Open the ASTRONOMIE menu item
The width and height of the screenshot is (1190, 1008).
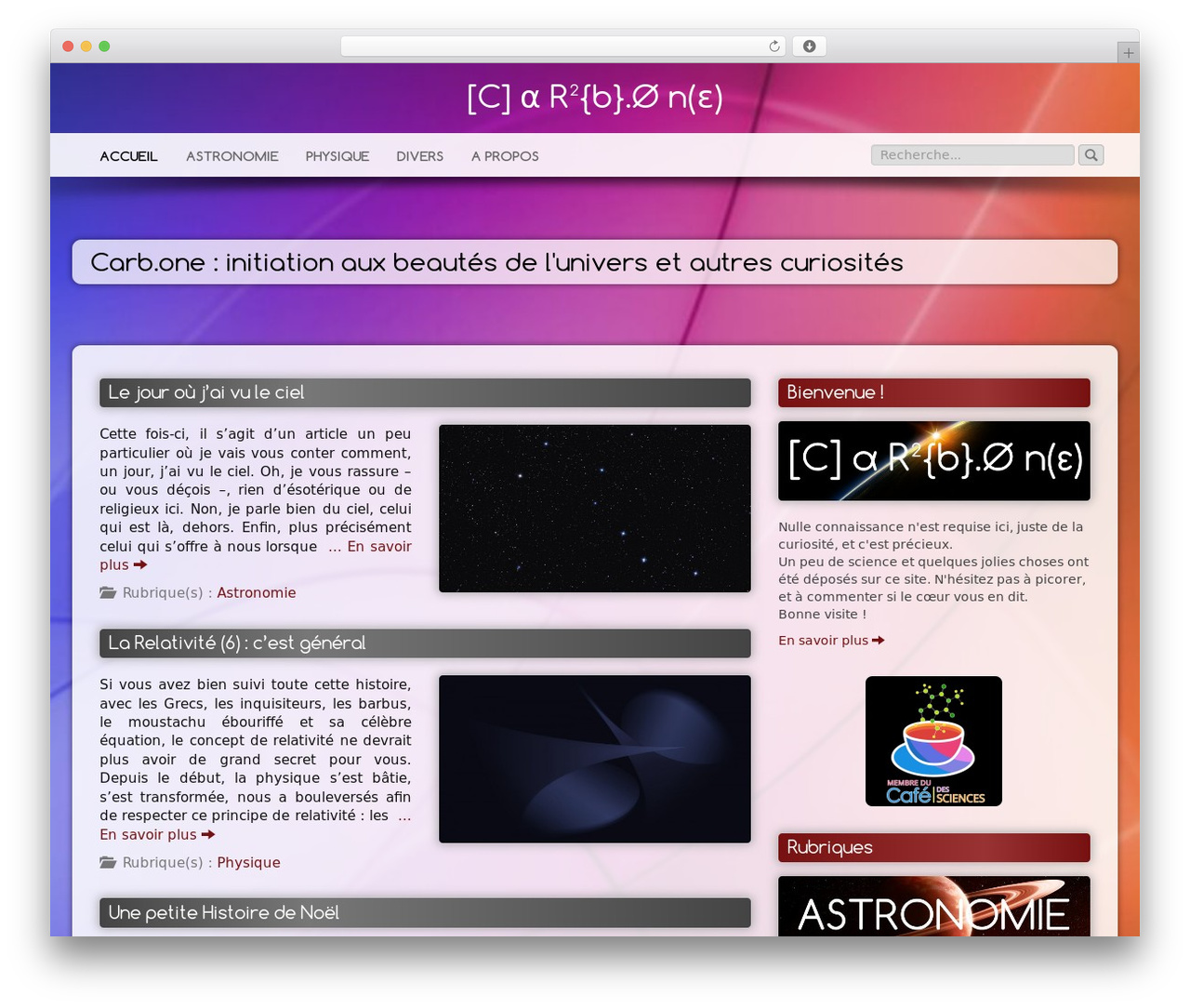(x=232, y=156)
